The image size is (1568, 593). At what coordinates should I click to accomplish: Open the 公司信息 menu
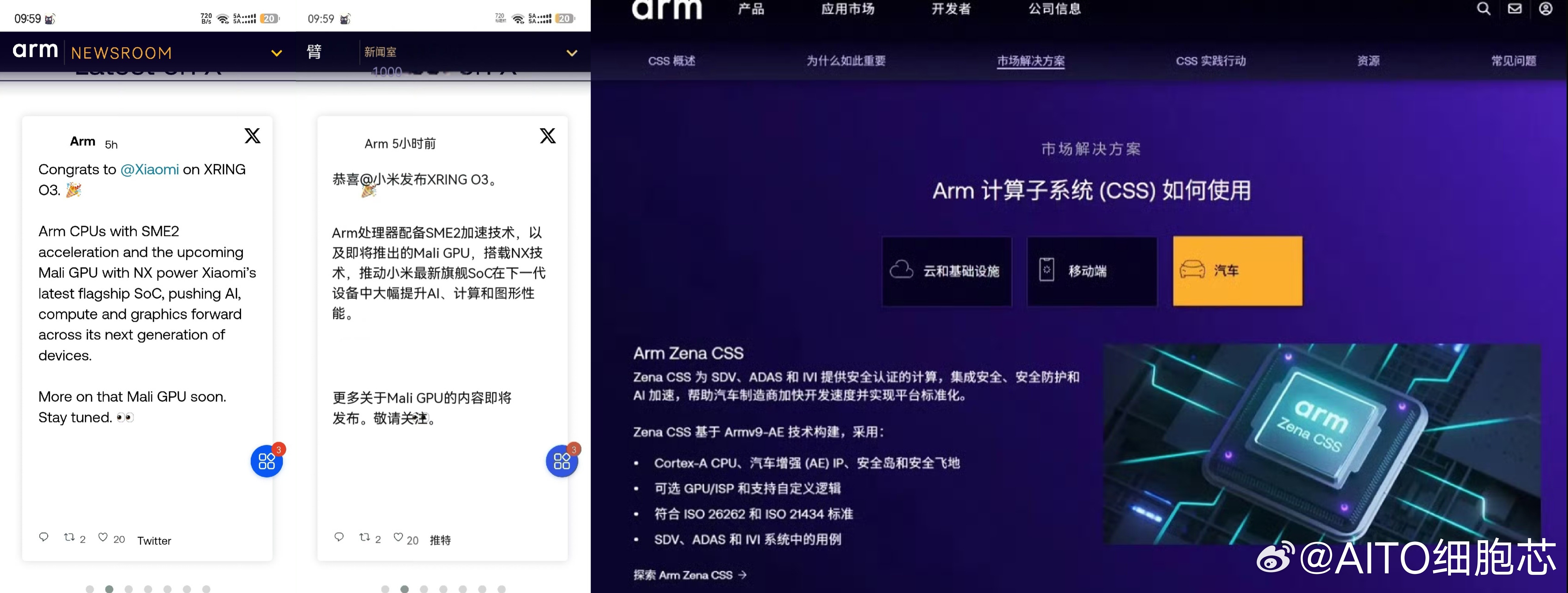click(1055, 9)
